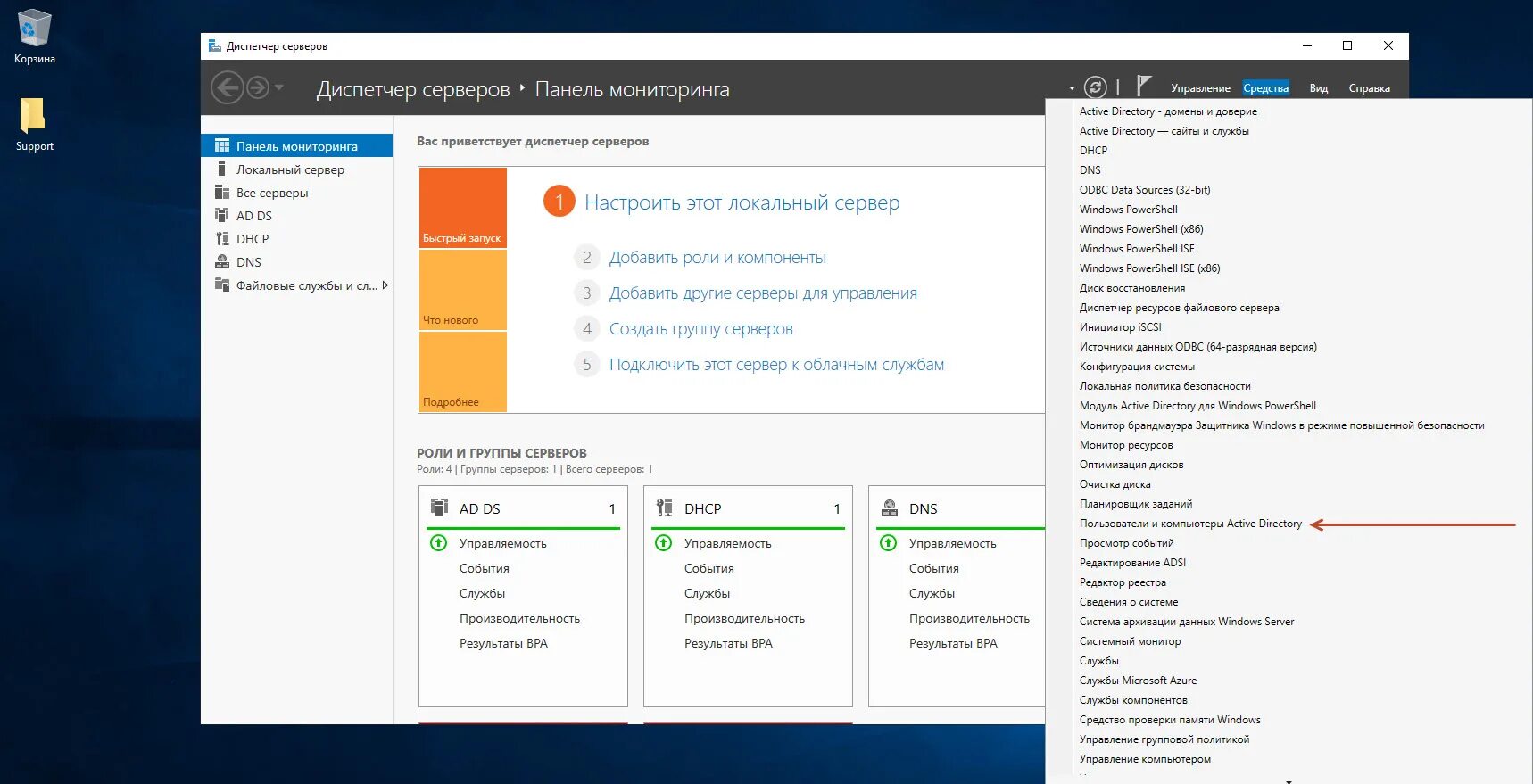Open Службы in DHCP tile
Viewport: 1533px width, 784px height.
707,593
